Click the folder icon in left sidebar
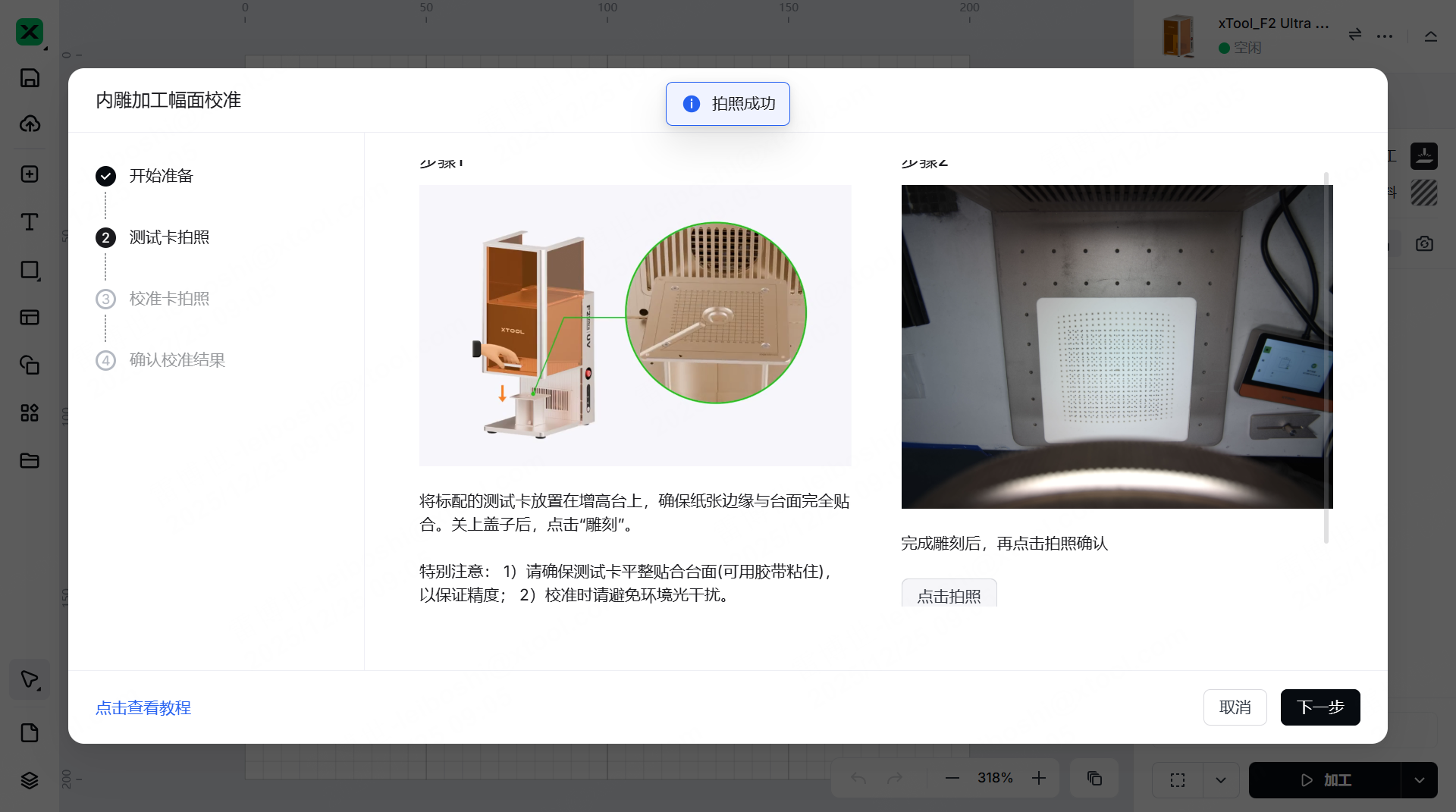Screen dimensions: 1456x812 [x=30, y=461]
